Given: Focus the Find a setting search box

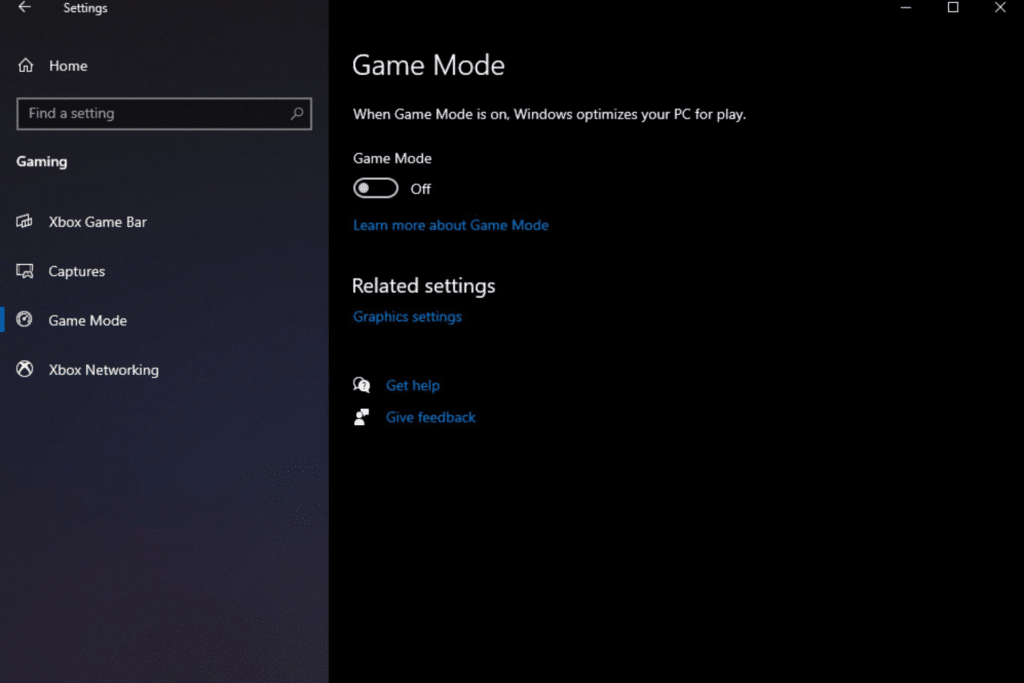Looking at the screenshot, I should (x=164, y=114).
